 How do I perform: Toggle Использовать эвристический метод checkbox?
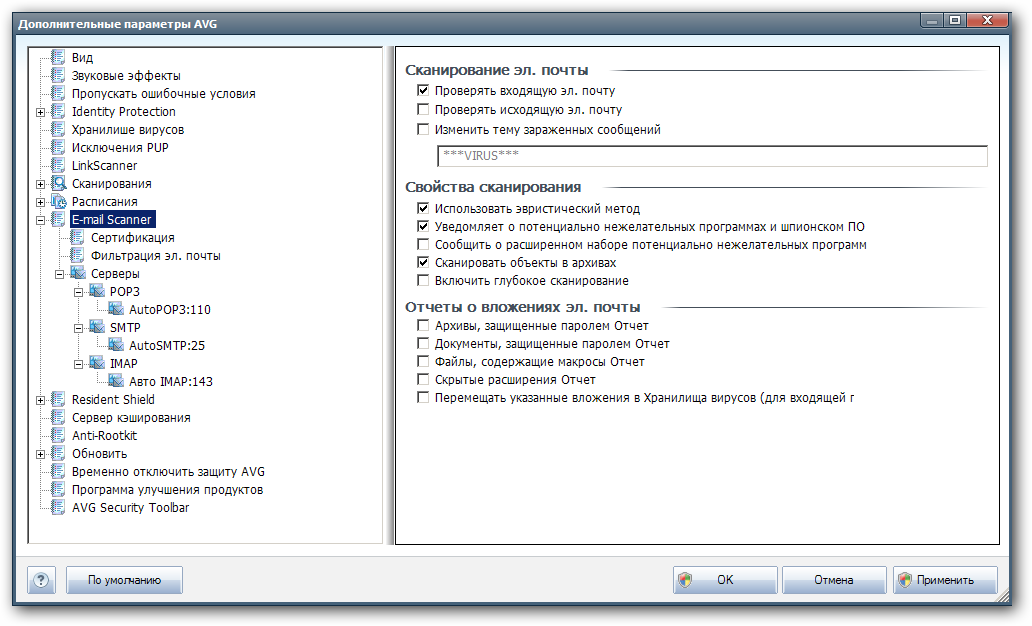(x=423, y=208)
